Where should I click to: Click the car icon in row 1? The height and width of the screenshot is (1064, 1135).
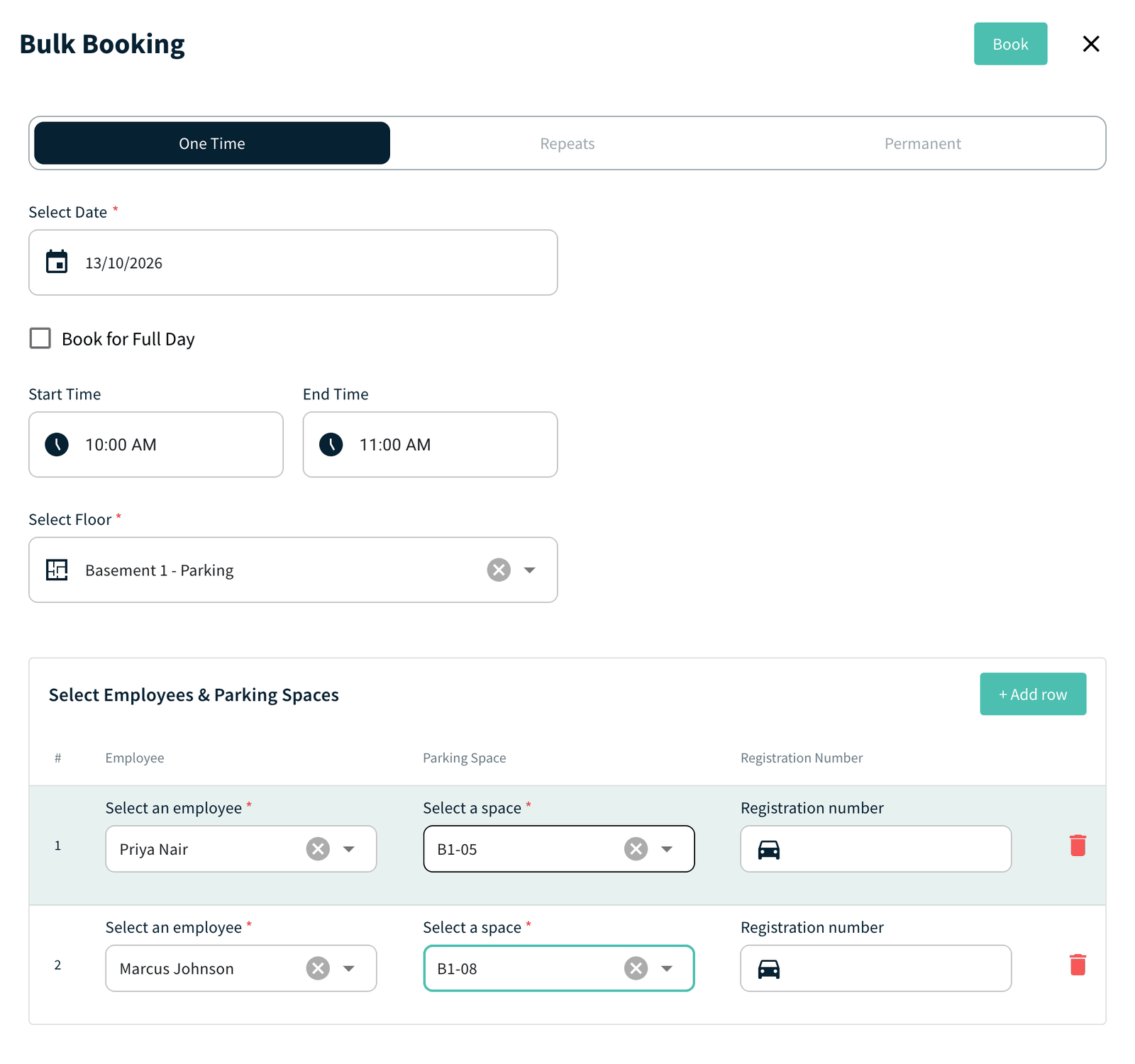click(769, 849)
